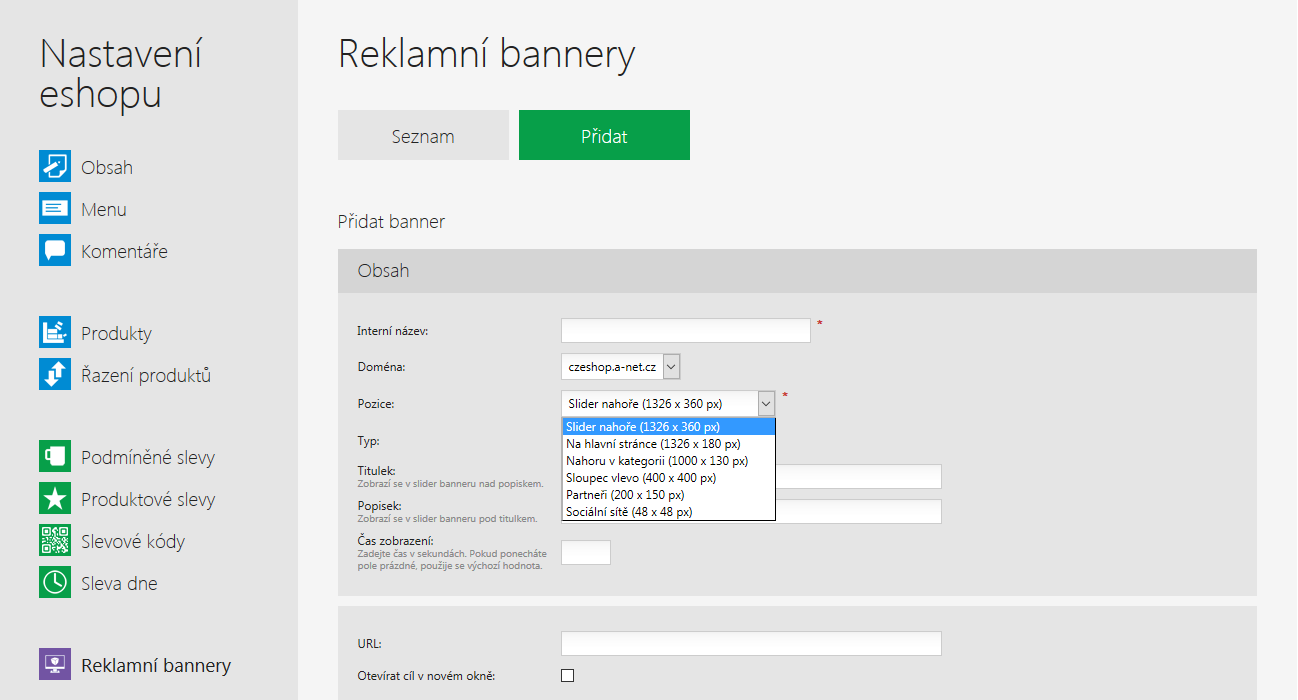The height and width of the screenshot is (700, 1298).
Task: Click the Menu sidebar icon
Action: coord(55,208)
